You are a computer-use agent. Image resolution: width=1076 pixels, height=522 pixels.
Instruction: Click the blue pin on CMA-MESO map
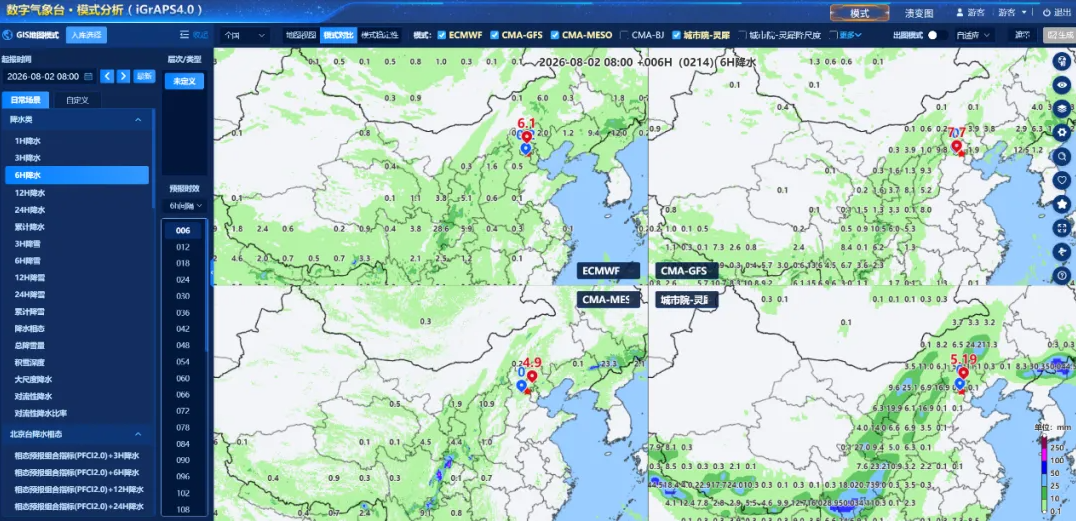click(x=522, y=386)
